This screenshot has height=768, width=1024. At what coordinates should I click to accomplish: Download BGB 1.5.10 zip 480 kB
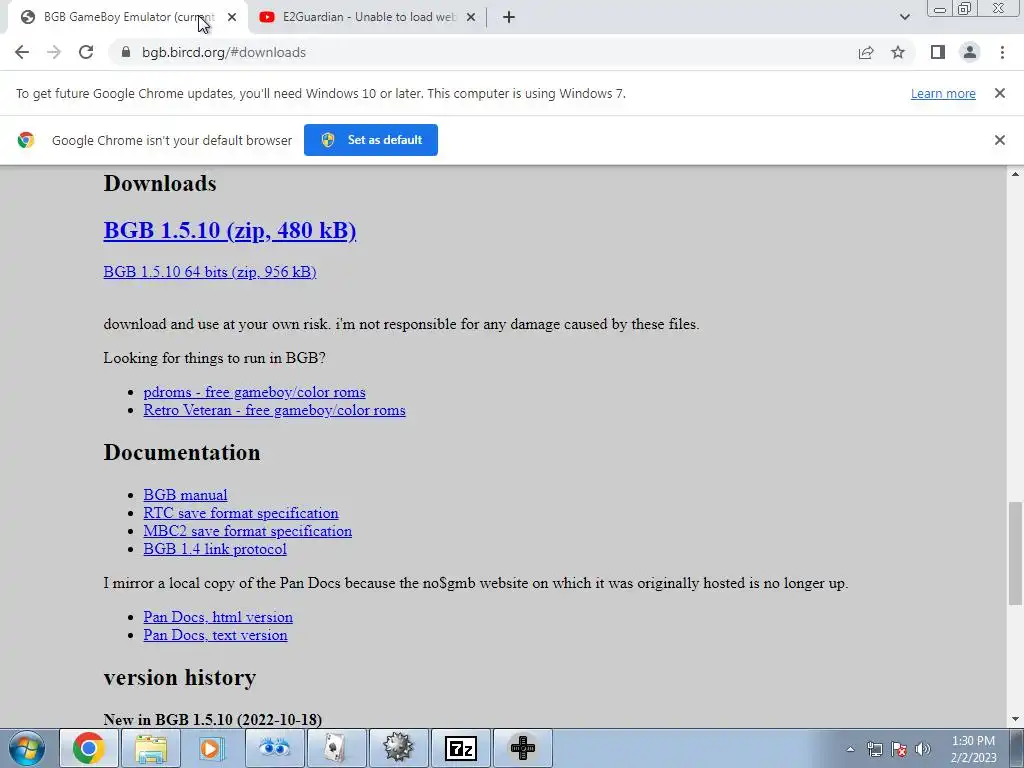point(230,231)
